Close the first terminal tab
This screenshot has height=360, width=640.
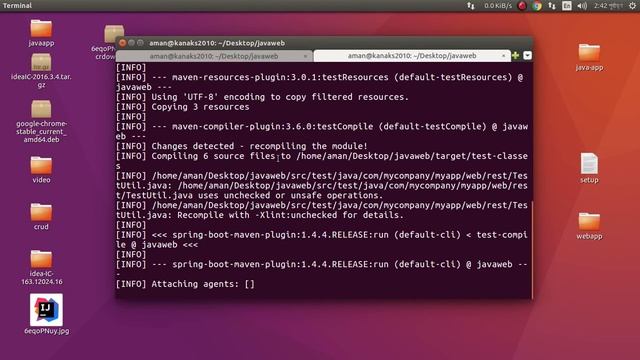click(x=305, y=56)
